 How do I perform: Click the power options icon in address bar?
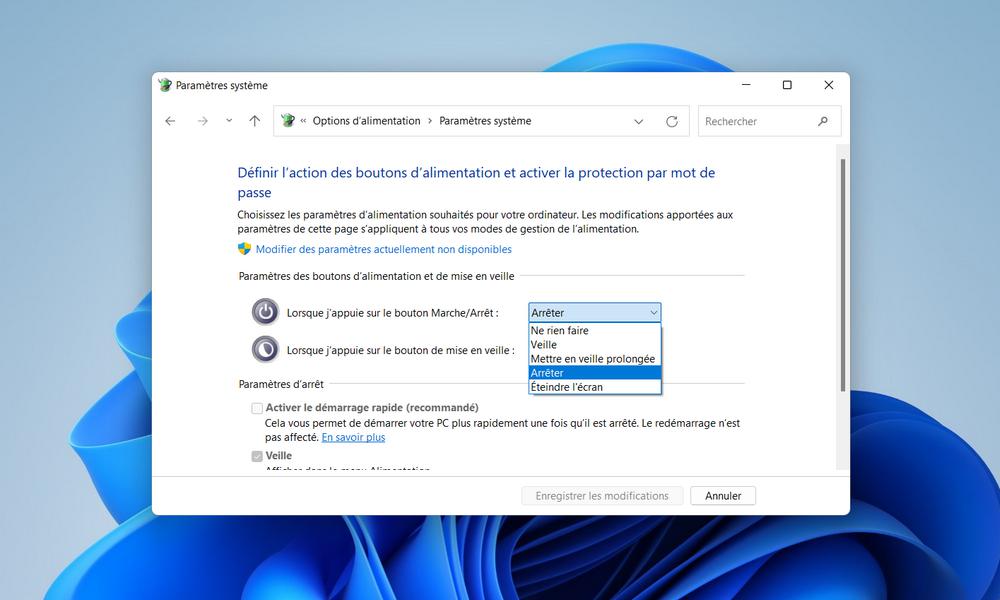pos(288,120)
